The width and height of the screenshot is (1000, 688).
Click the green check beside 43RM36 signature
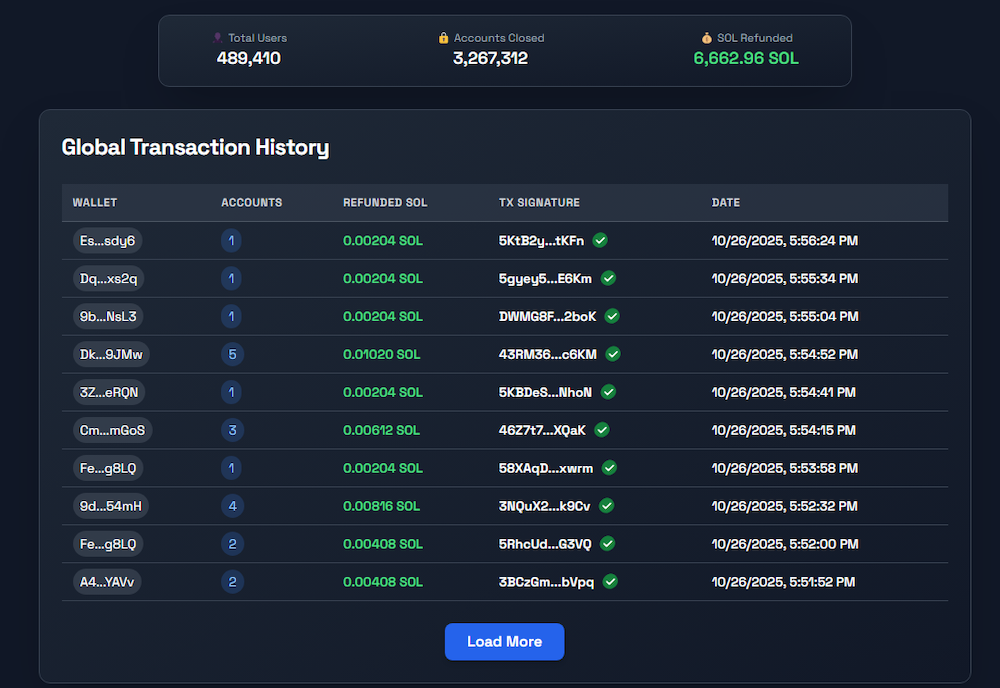coord(613,354)
